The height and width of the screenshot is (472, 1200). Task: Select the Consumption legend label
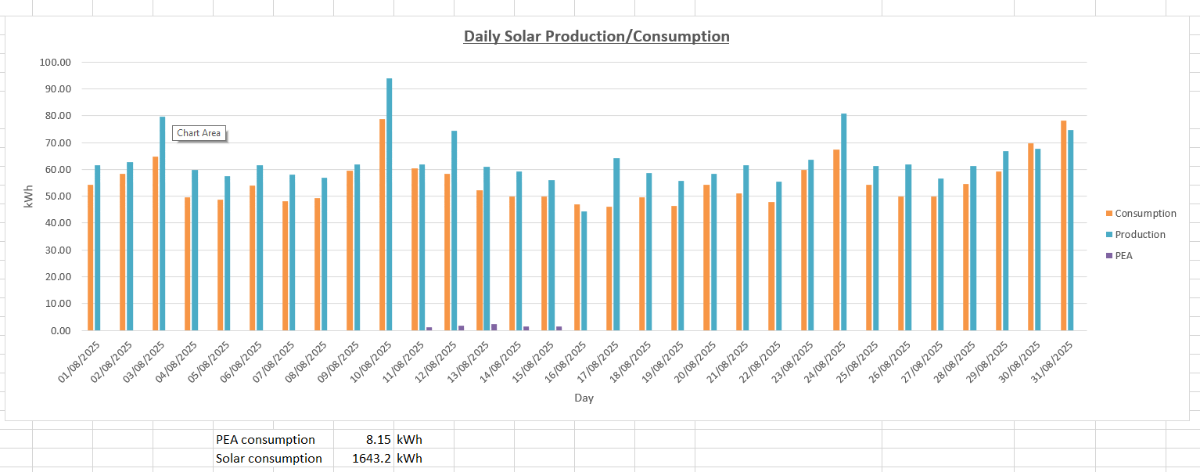point(1145,214)
